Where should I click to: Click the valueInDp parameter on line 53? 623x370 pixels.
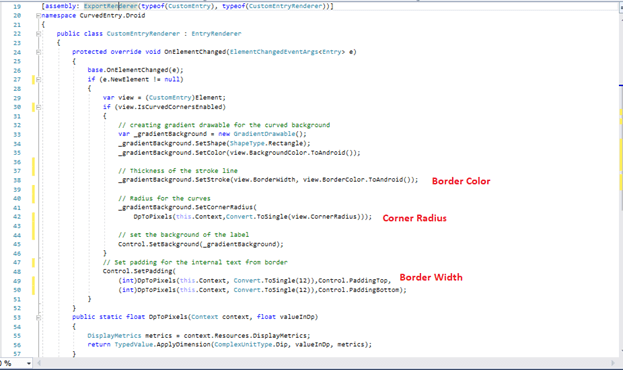(297, 317)
